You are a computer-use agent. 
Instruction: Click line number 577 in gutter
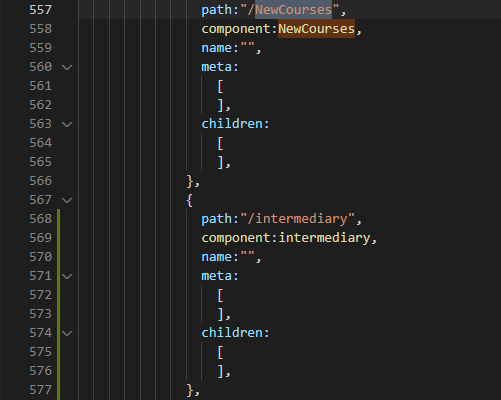[x=41, y=390]
